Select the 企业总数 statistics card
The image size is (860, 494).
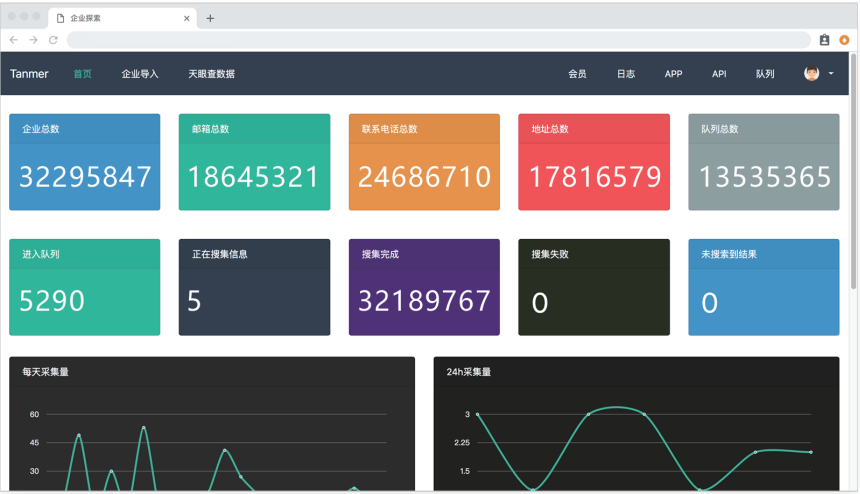coord(84,162)
